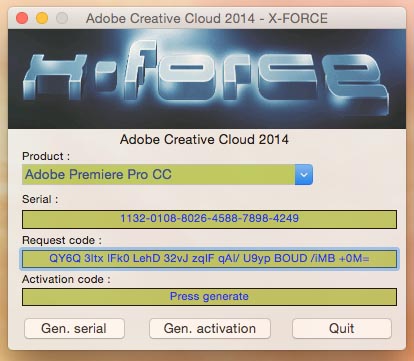This screenshot has width=414, height=361.
Task: Open the Product dropdown arrow
Action: pyautogui.click(x=304, y=174)
